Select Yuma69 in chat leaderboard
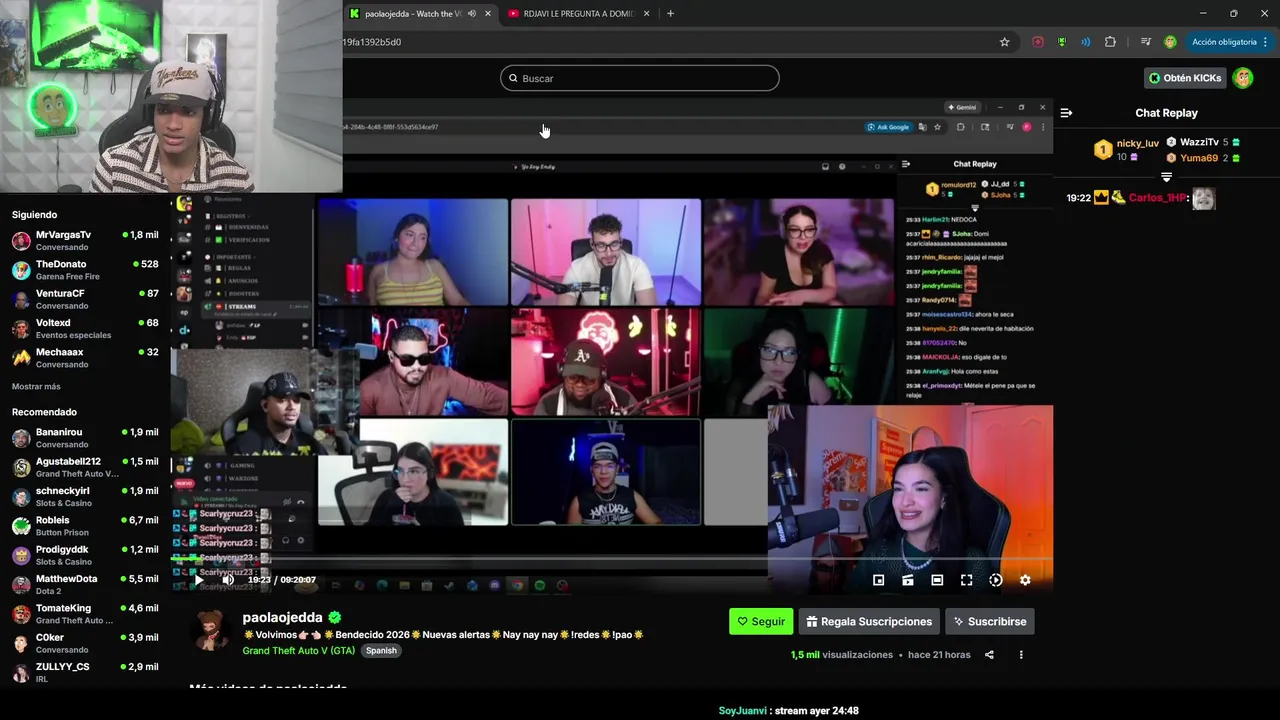The width and height of the screenshot is (1280, 720). pos(1203,158)
